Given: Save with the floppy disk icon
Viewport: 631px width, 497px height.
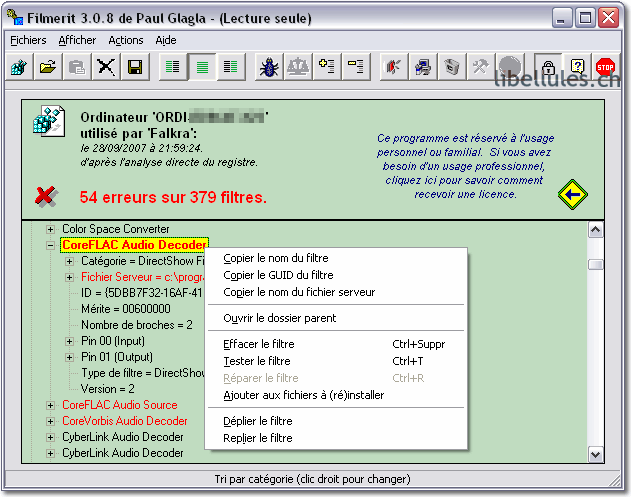Looking at the screenshot, I should coord(135,67).
